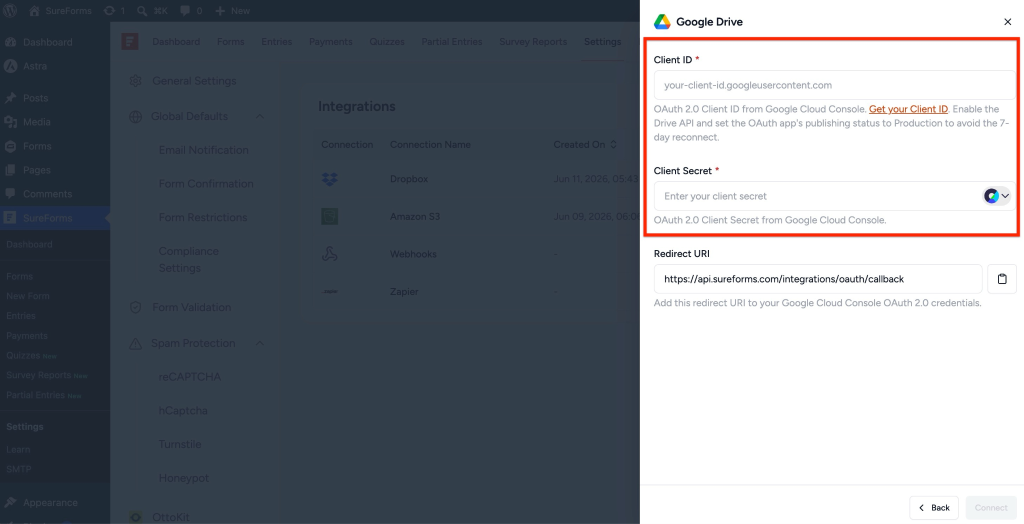Open the search icon in admin bar

(x=142, y=11)
